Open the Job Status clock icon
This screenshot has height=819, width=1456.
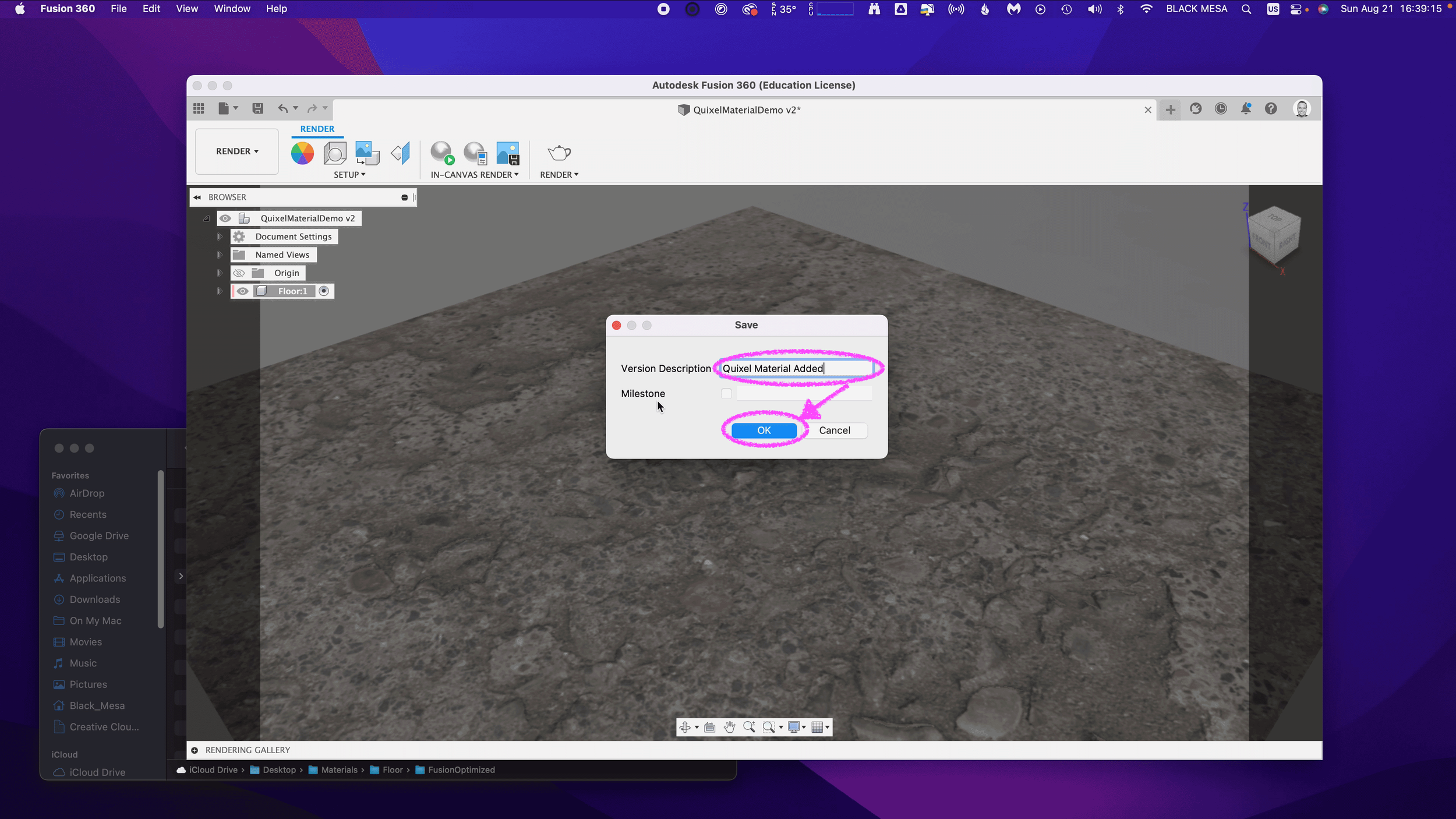(1221, 108)
